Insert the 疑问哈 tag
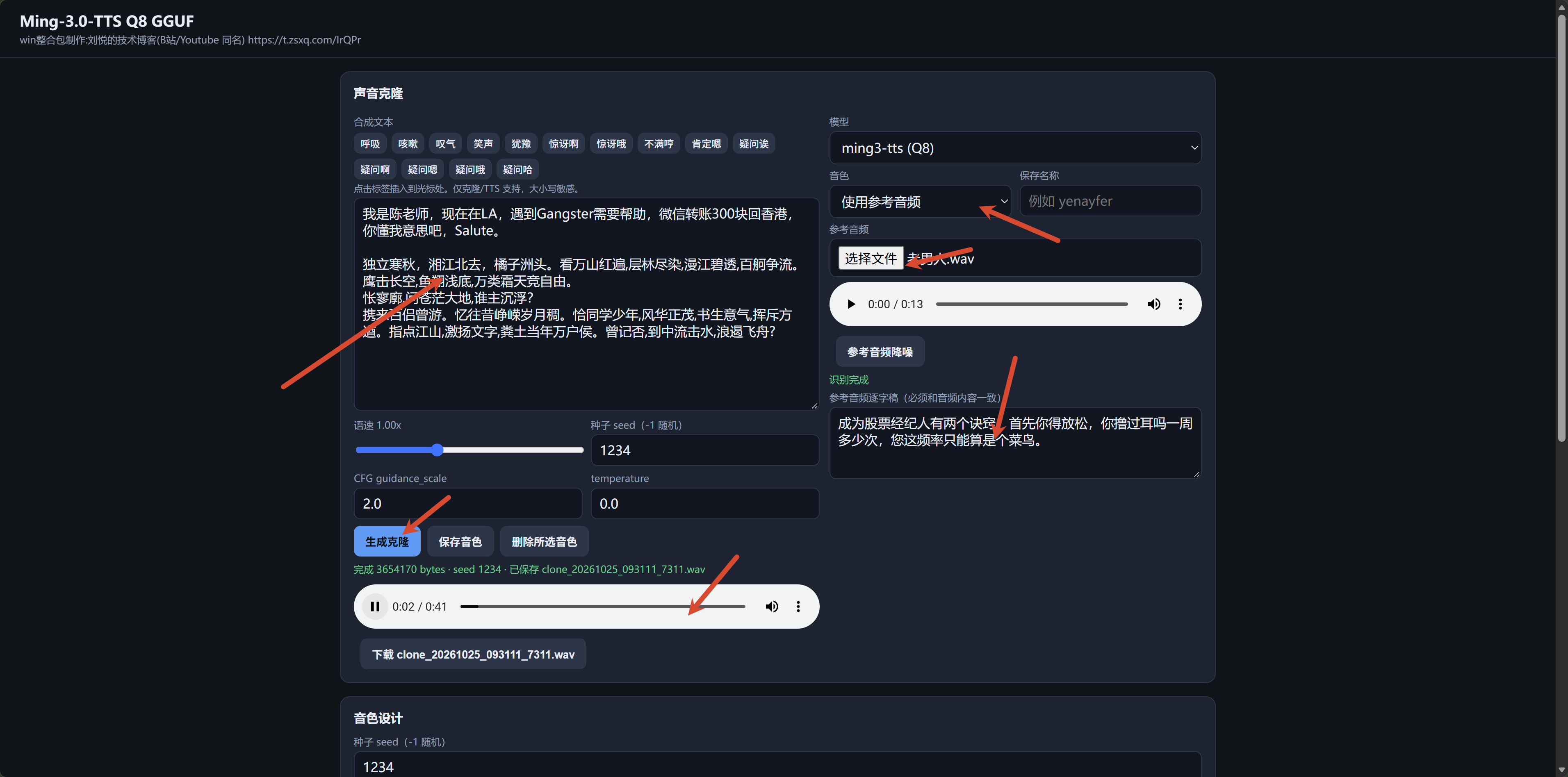 pos(517,170)
